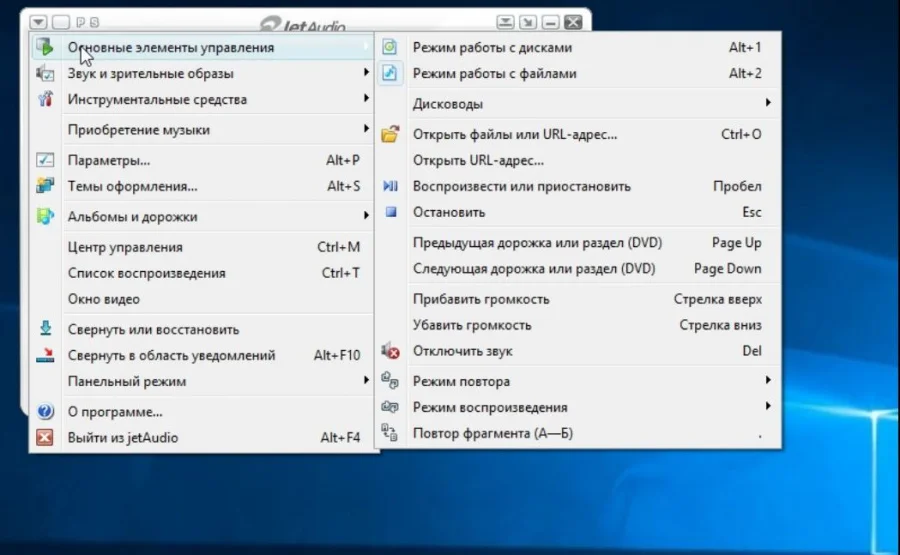Open the Режим воспроизведения icon entry
This screenshot has width=900, height=555.
tap(390, 406)
